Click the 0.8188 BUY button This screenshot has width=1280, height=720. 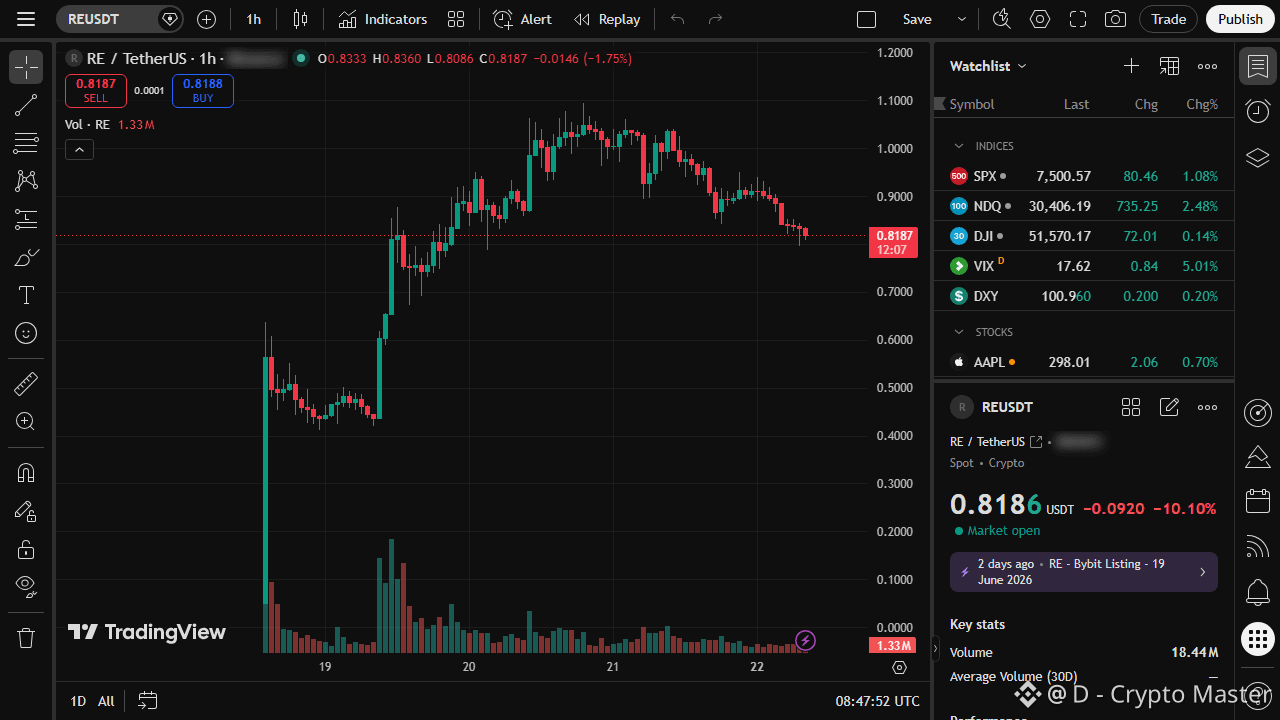pos(203,91)
